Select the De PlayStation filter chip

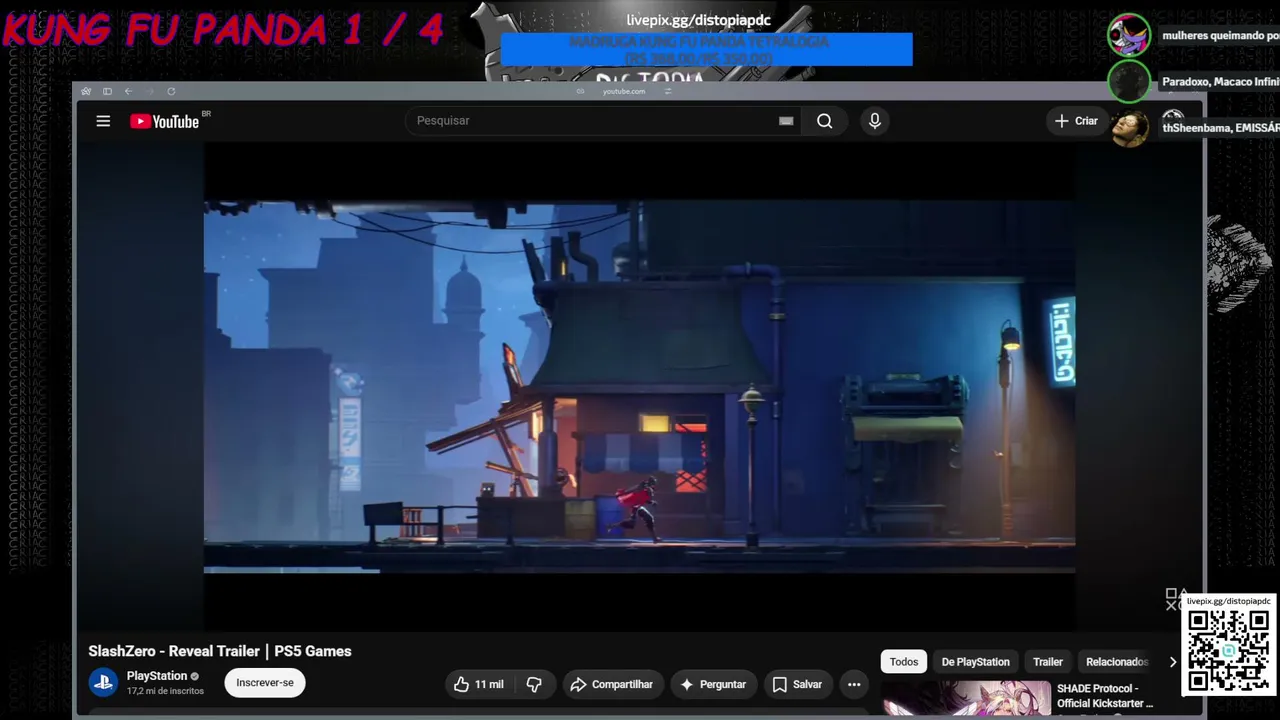(x=975, y=662)
